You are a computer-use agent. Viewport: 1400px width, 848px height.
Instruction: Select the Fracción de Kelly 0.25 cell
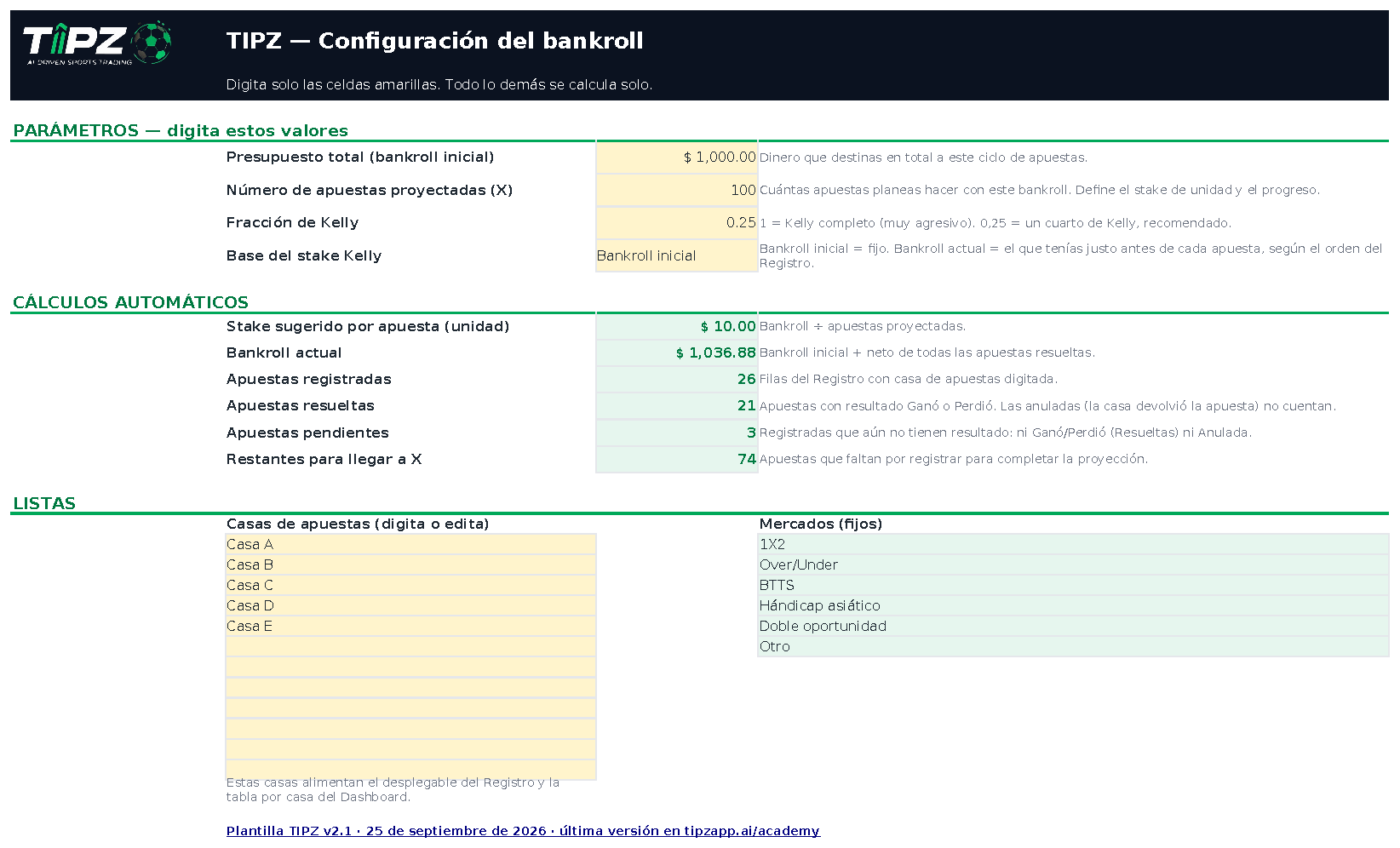[677, 223]
